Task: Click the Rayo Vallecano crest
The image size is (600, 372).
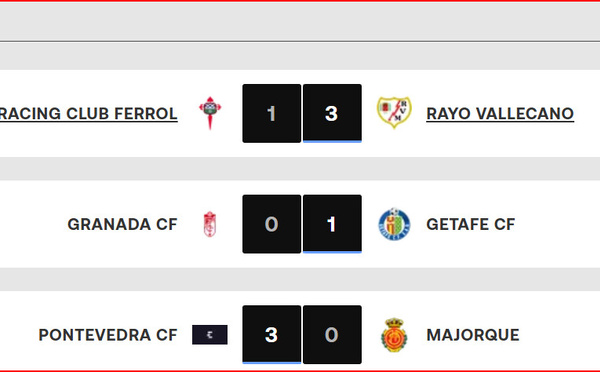Action: [394, 113]
